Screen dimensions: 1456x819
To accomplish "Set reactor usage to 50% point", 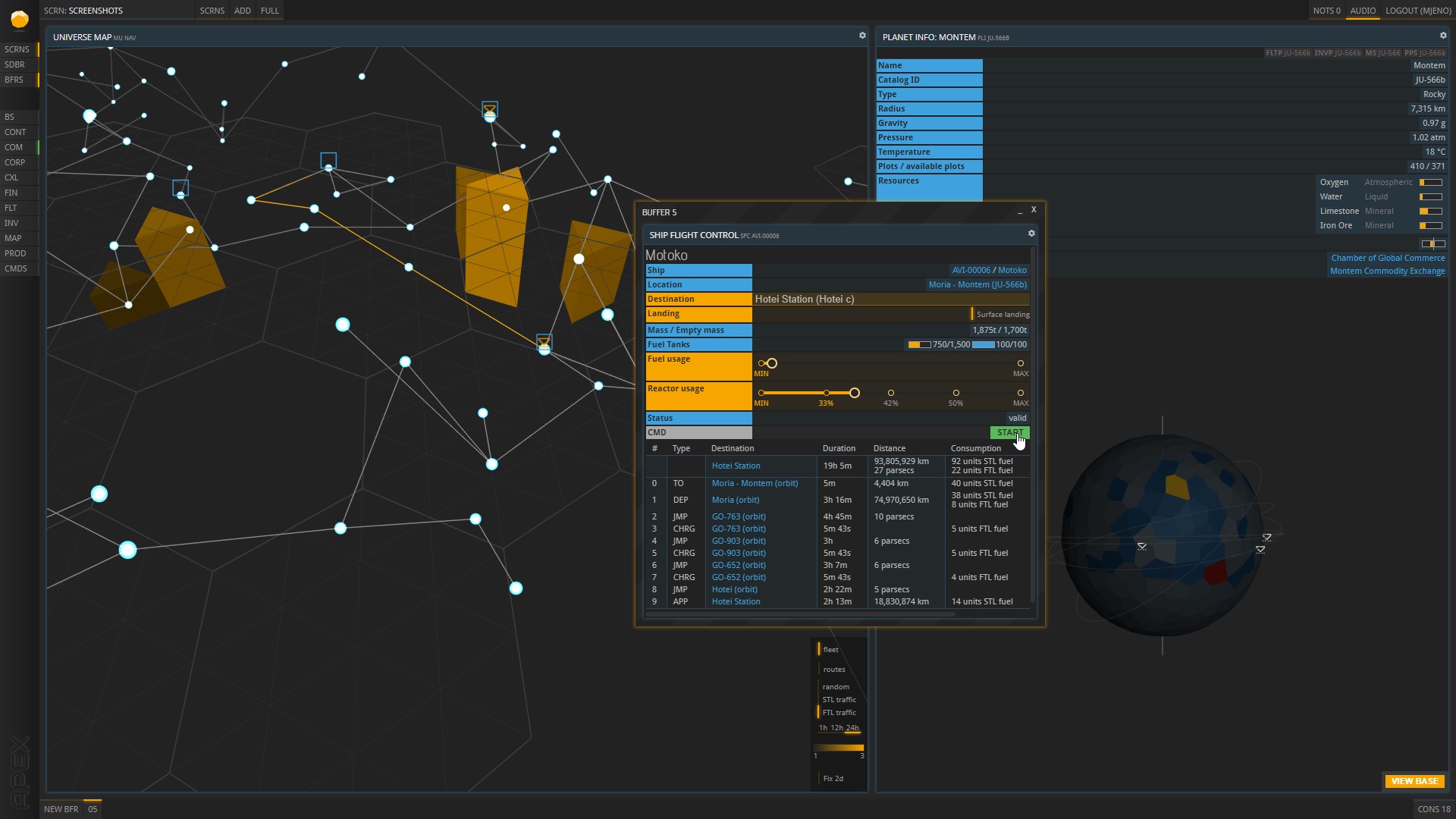I will pos(955,394).
